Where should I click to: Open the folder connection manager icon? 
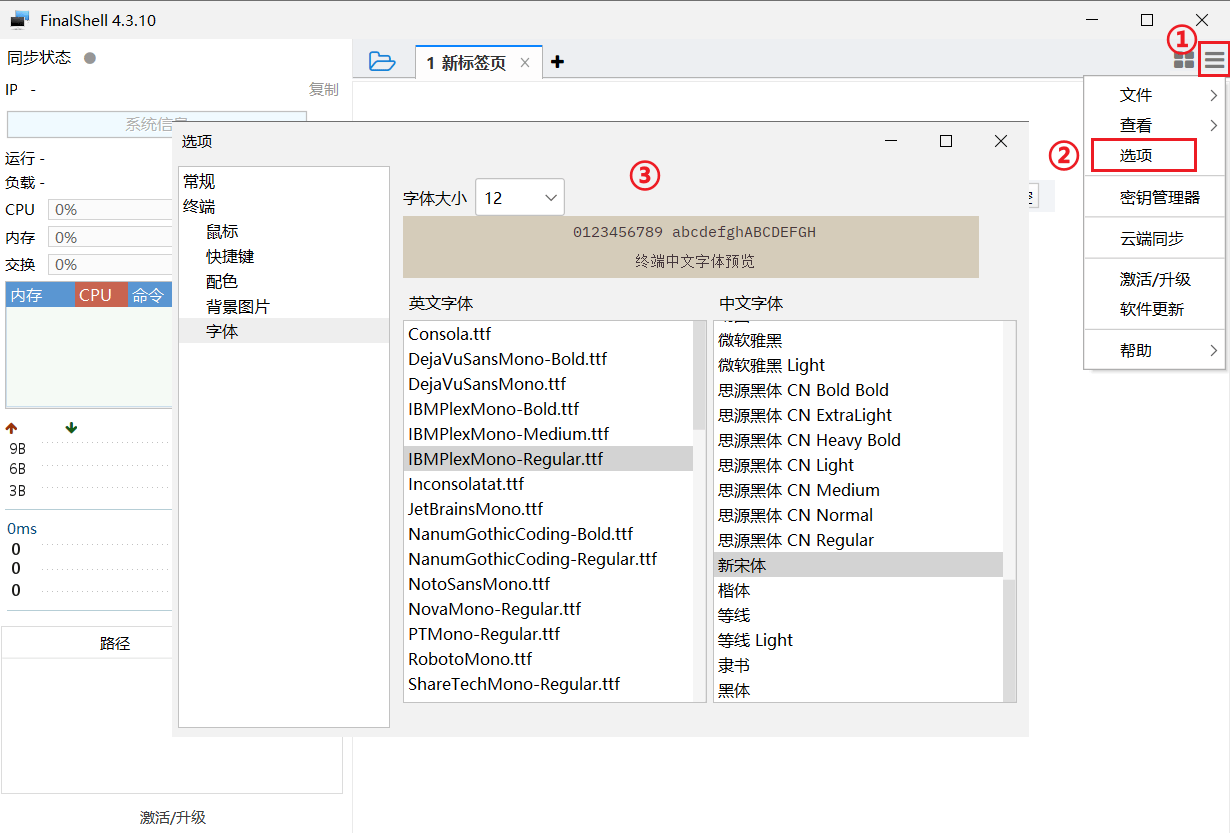[x=382, y=62]
